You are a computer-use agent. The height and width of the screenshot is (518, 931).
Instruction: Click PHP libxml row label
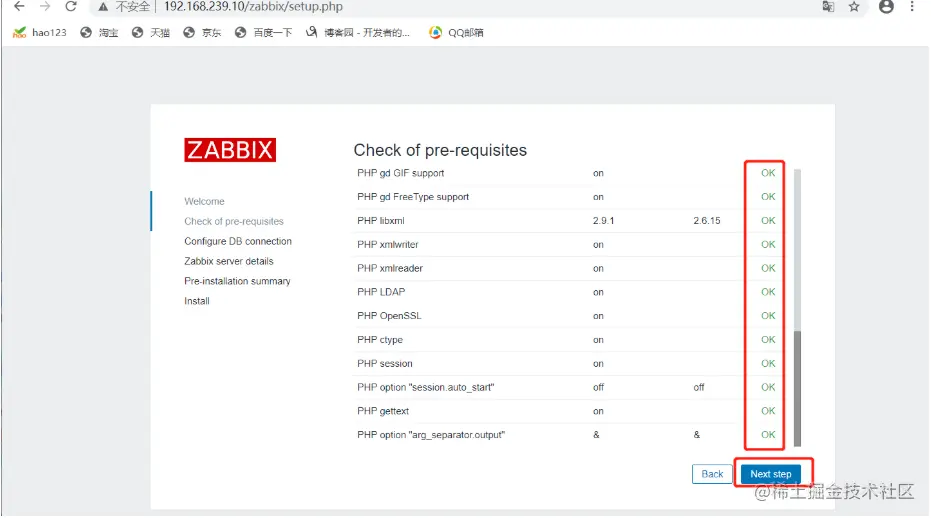381,220
